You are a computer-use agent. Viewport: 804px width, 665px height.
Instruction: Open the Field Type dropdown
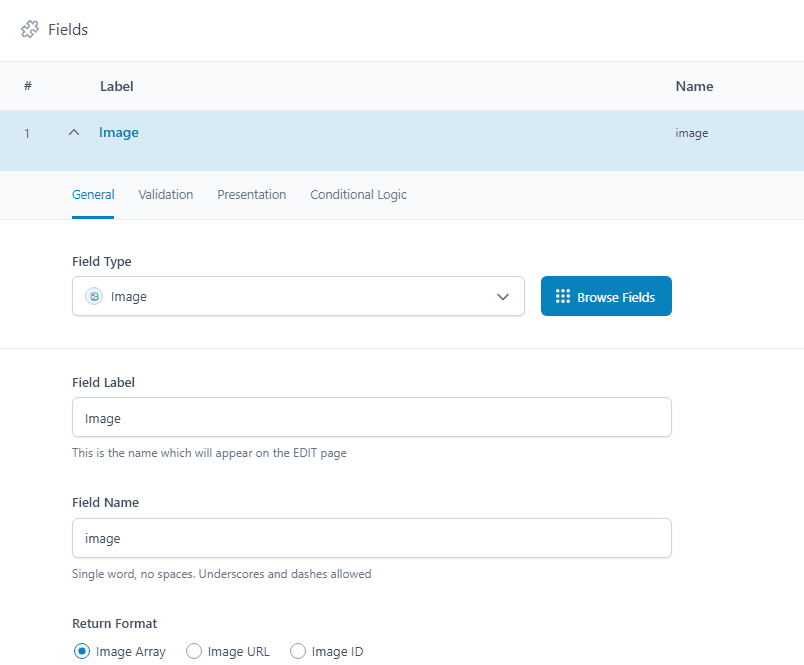pos(298,296)
